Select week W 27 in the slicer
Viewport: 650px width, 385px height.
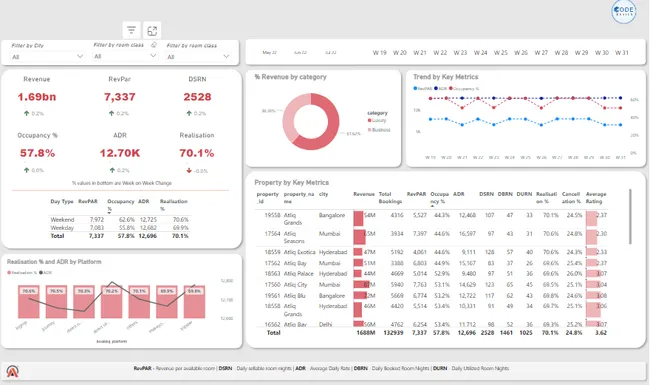coord(541,53)
